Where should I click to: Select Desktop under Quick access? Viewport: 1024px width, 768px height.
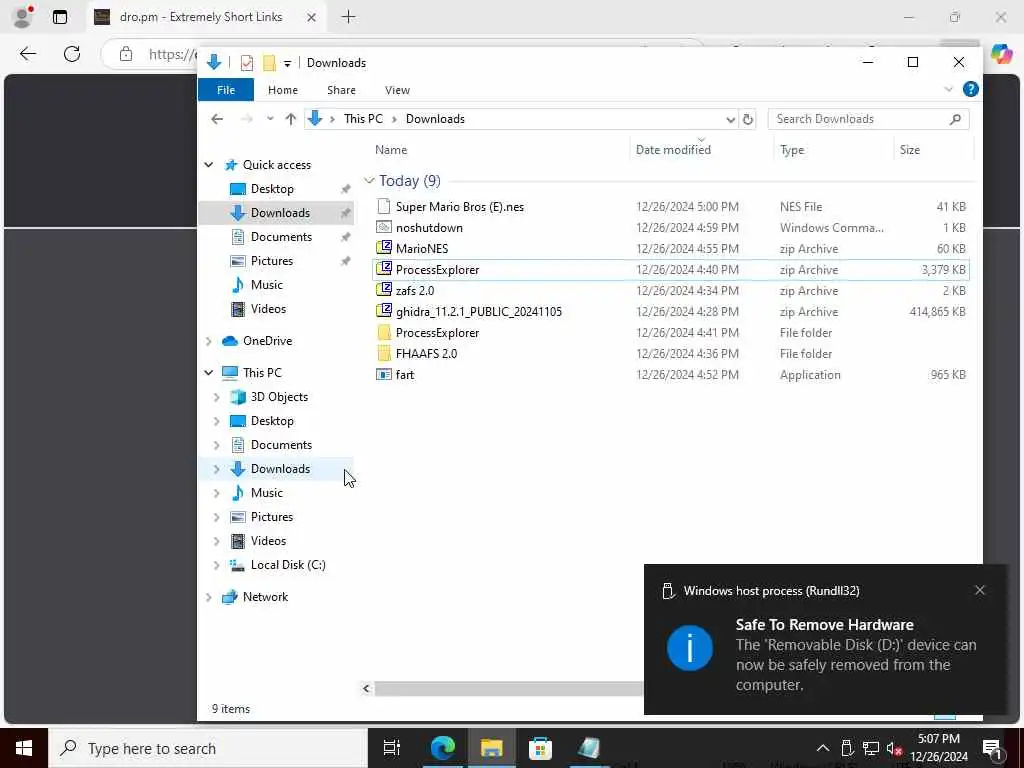pyautogui.click(x=272, y=189)
